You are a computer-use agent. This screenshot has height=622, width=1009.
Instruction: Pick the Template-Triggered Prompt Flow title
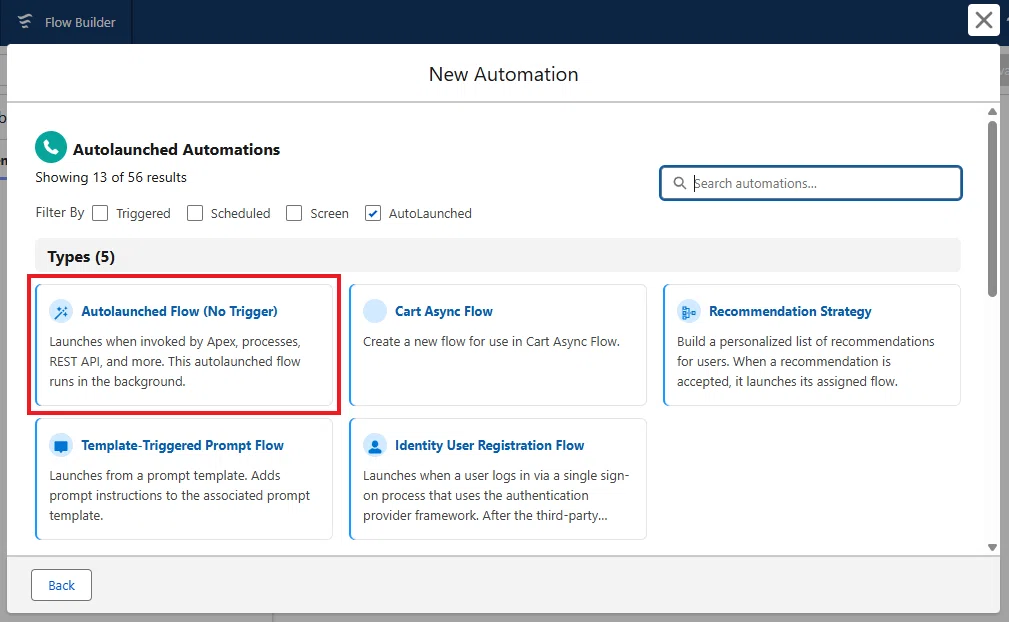click(x=182, y=445)
